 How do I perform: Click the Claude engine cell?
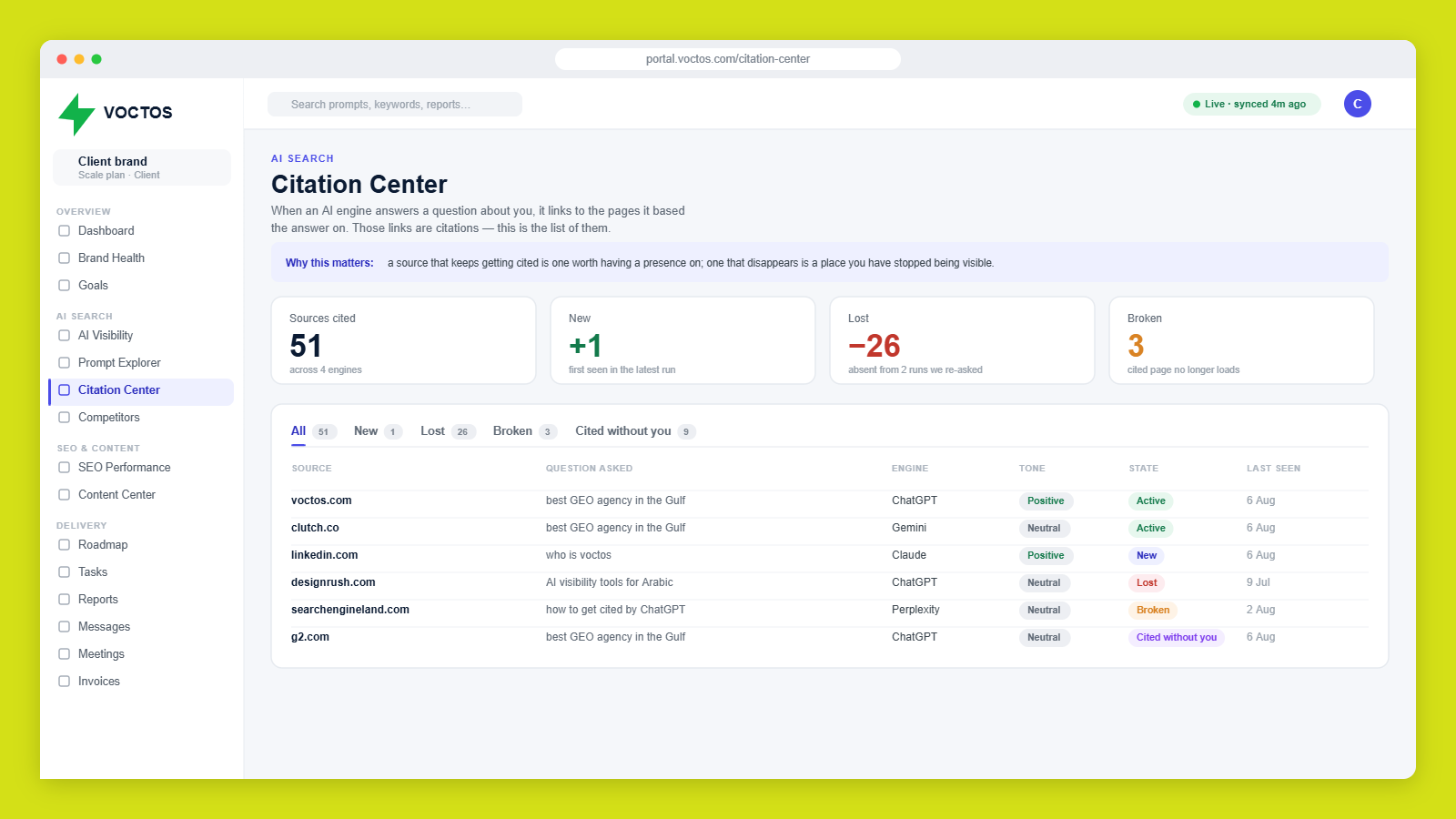(x=909, y=555)
